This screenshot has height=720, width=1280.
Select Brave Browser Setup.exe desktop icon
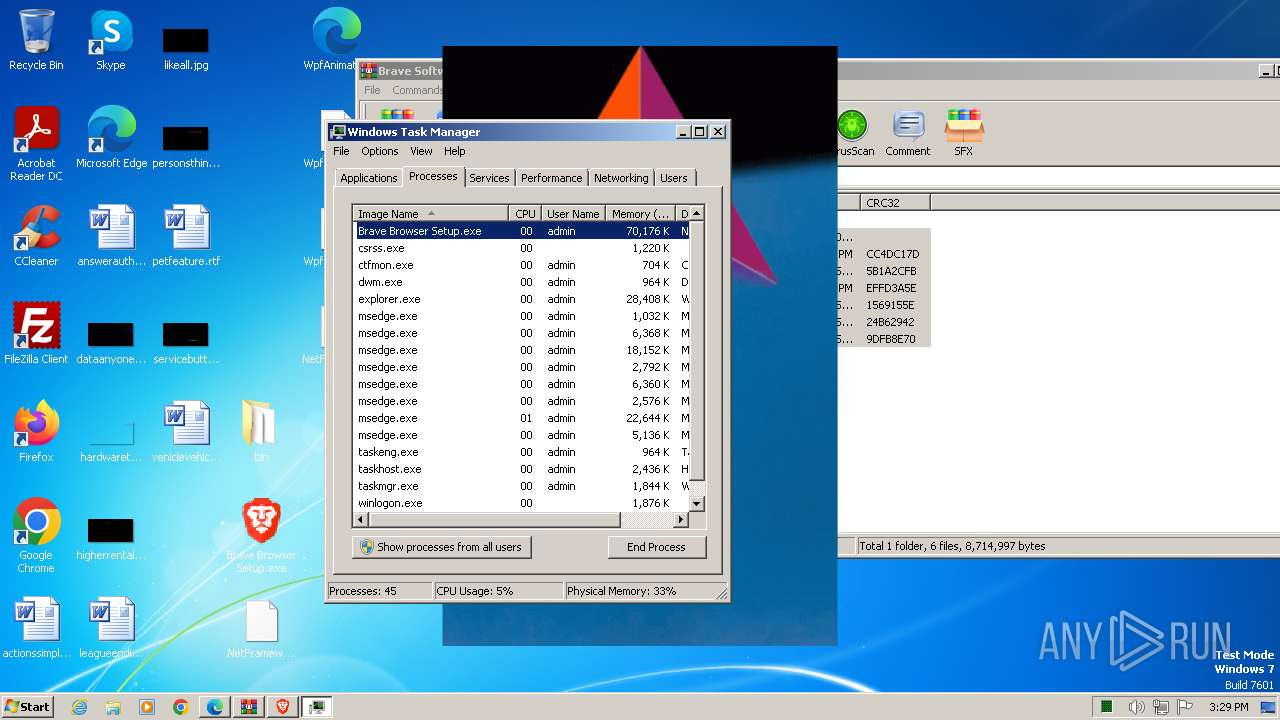pyautogui.click(x=261, y=536)
